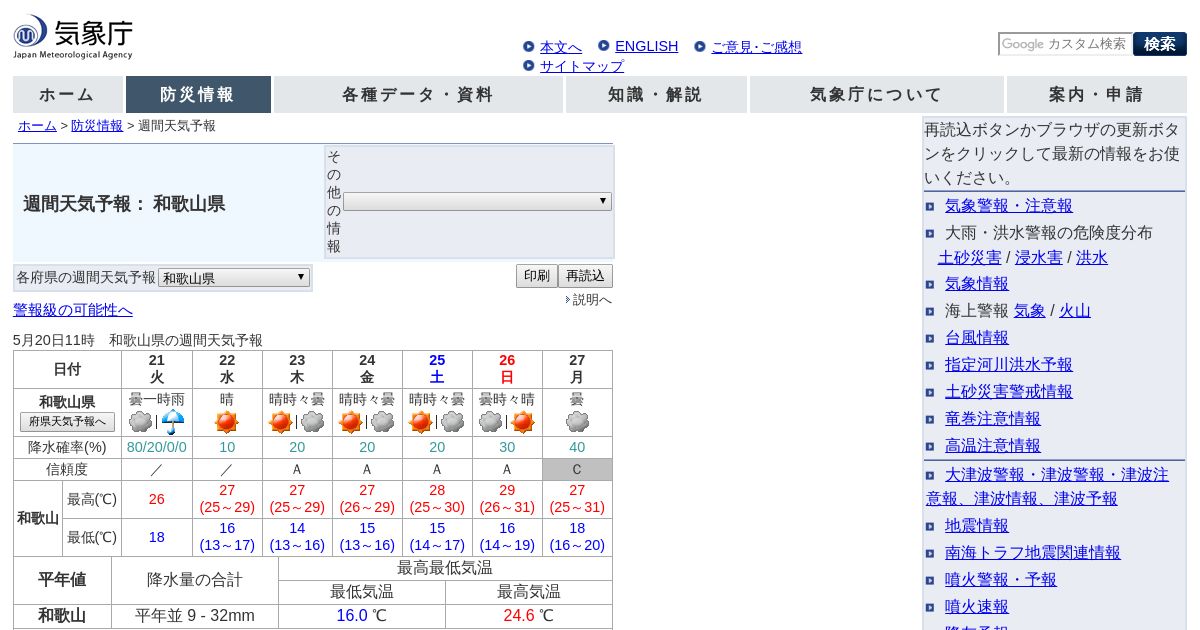Click the square bullet next to 地震情報
Image resolution: width=1200 pixels, height=630 pixels.
(930, 527)
